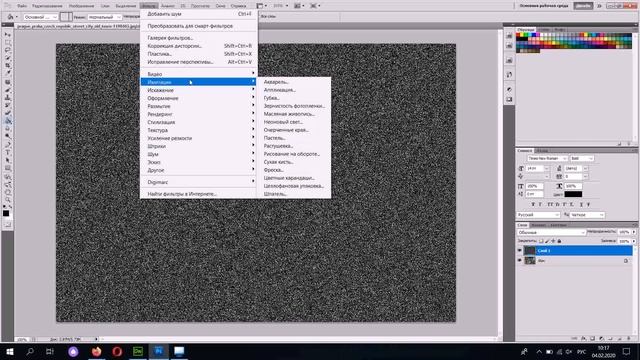Click the black text color swatch

(573, 194)
